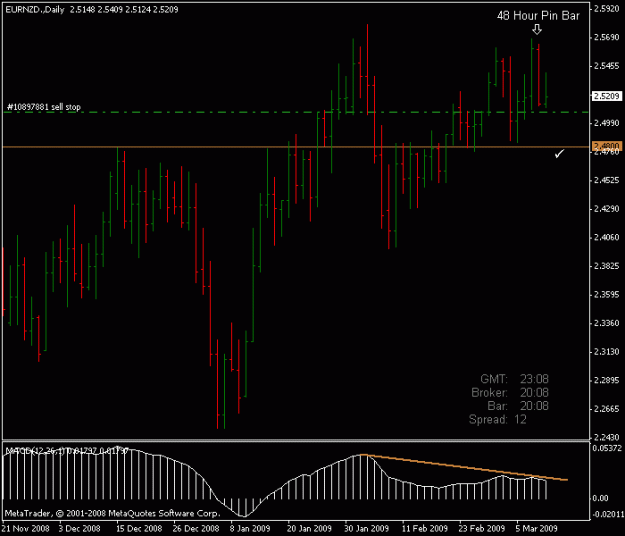Viewport: 625px width, 536px height.
Task: Click the 0.00 MACD scale value
Action: click(600, 498)
